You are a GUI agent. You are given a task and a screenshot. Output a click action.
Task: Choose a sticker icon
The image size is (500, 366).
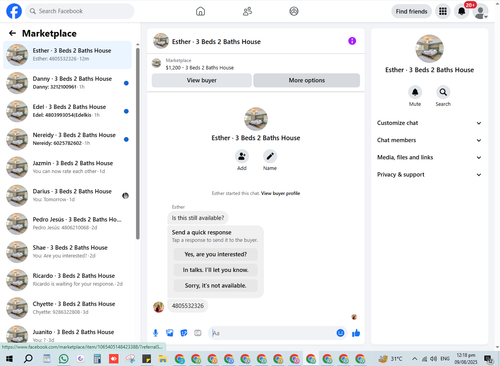coord(184,333)
